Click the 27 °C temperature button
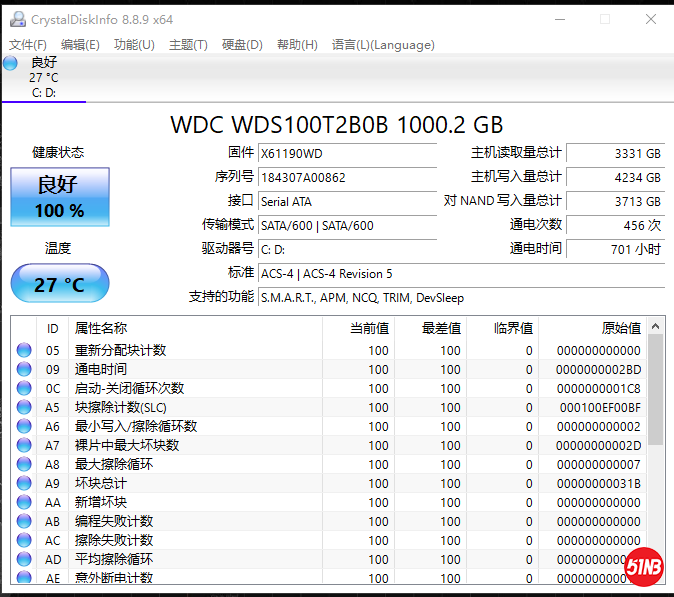This screenshot has width=674, height=597. 60,284
